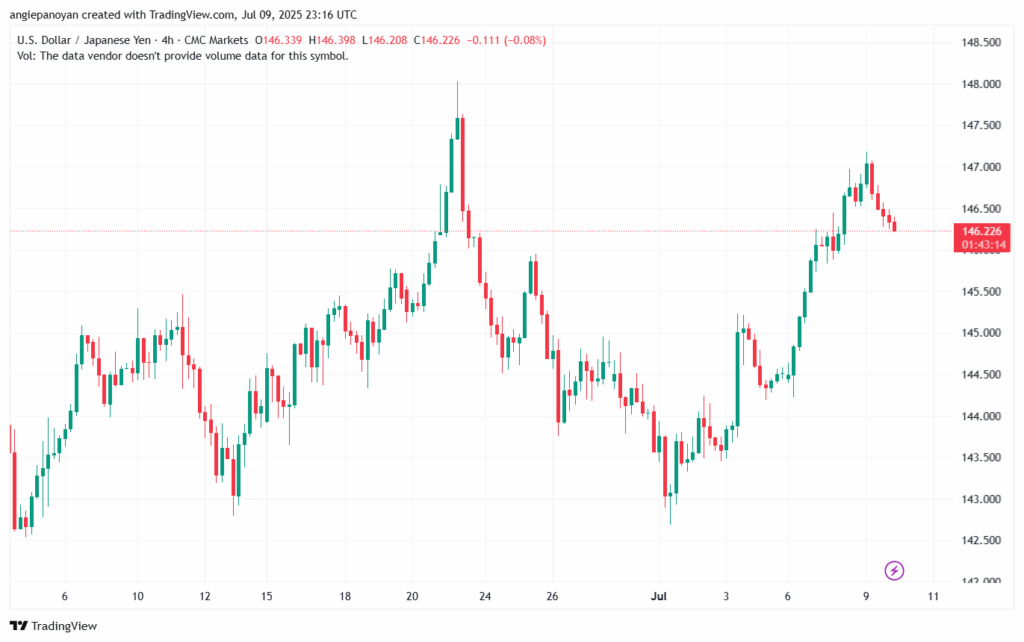
Task: Click the date label 9 on time axis
Action: pos(866,596)
